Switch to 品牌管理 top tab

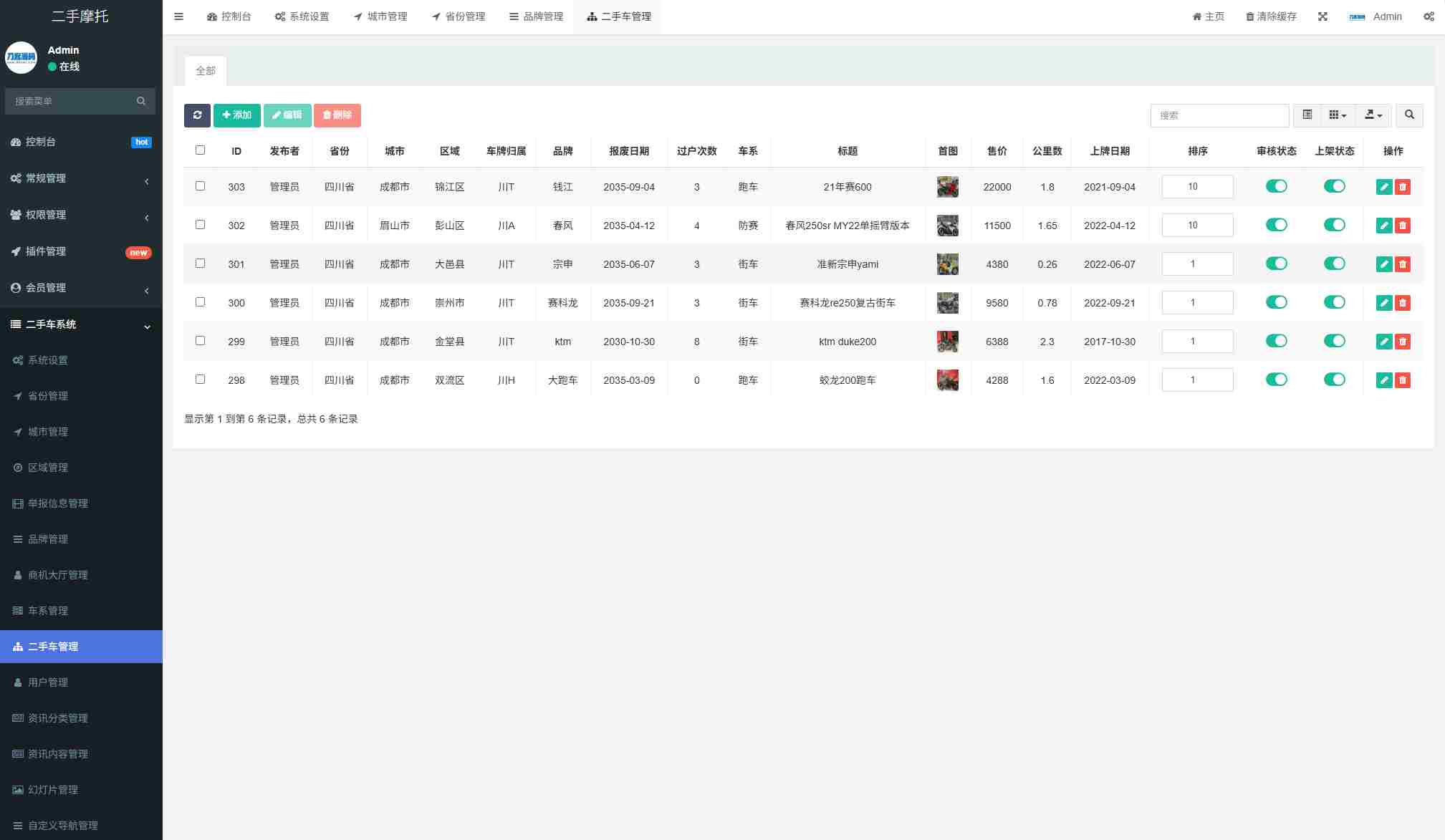point(536,16)
